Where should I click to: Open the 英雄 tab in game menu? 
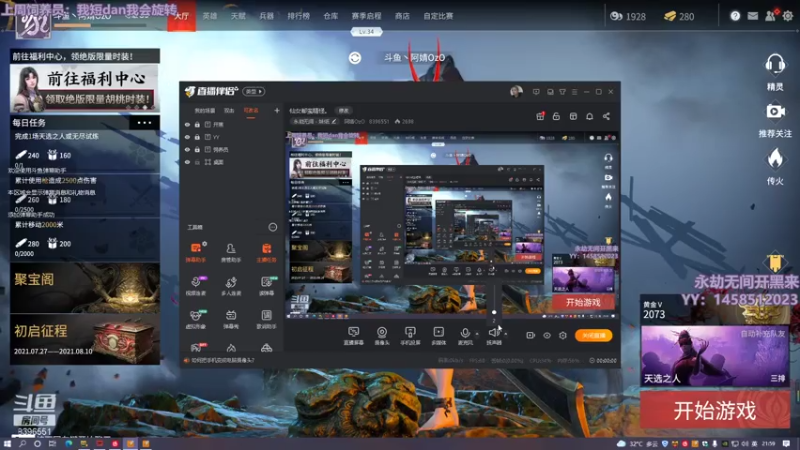click(x=210, y=16)
